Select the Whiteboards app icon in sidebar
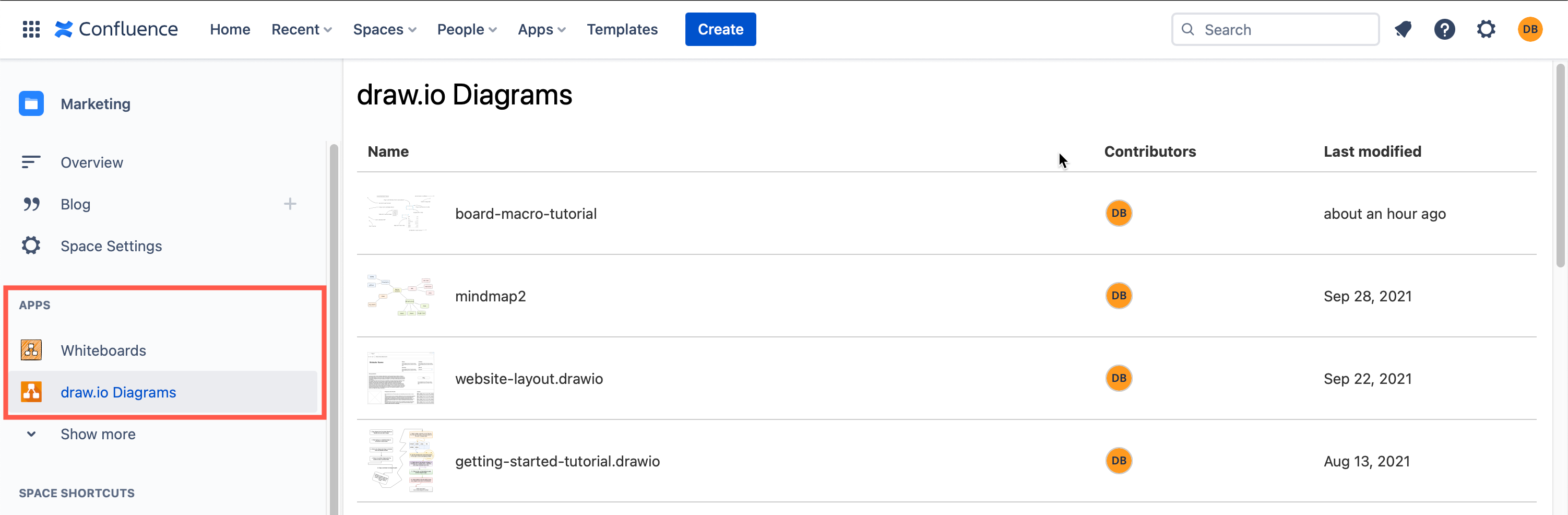The height and width of the screenshot is (515, 1568). point(31,350)
